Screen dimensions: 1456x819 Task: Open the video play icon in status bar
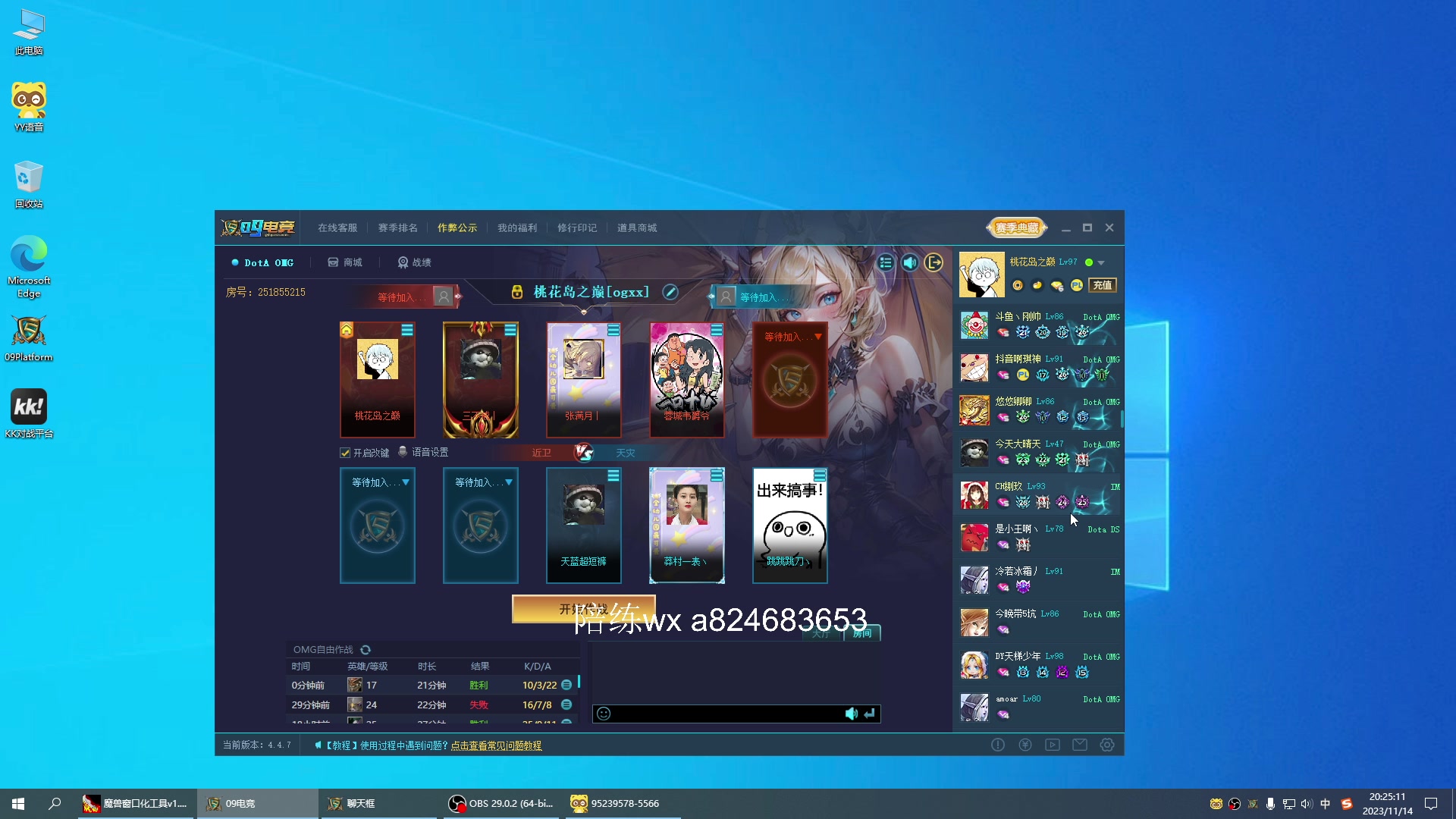1053,745
